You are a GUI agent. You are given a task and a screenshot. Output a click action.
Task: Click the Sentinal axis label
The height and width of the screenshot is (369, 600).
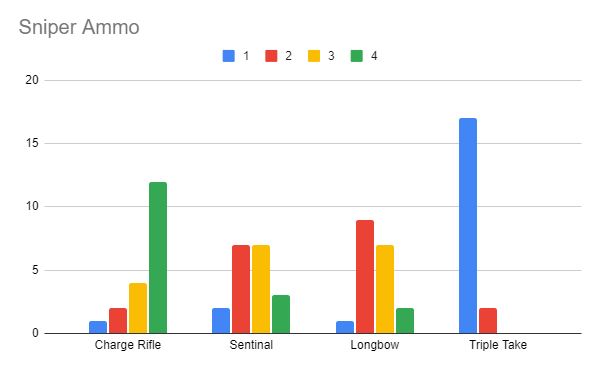coord(251,345)
